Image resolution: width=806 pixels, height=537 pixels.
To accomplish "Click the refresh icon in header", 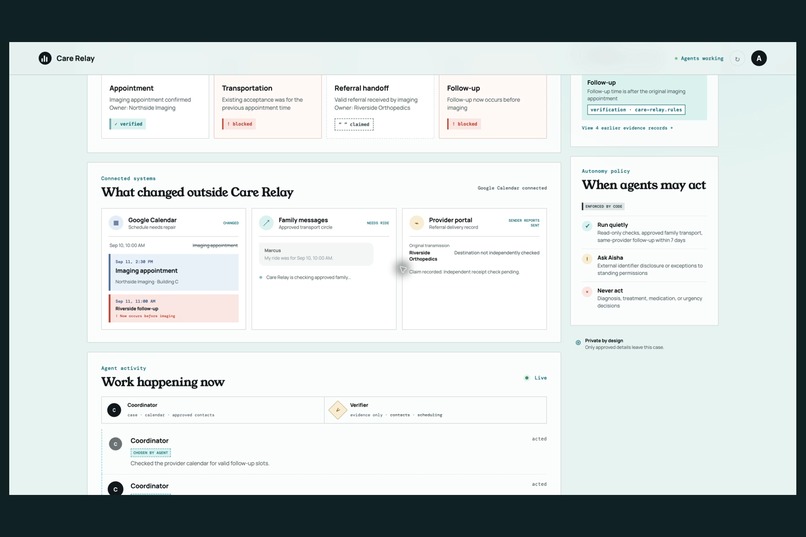I will coord(737,59).
